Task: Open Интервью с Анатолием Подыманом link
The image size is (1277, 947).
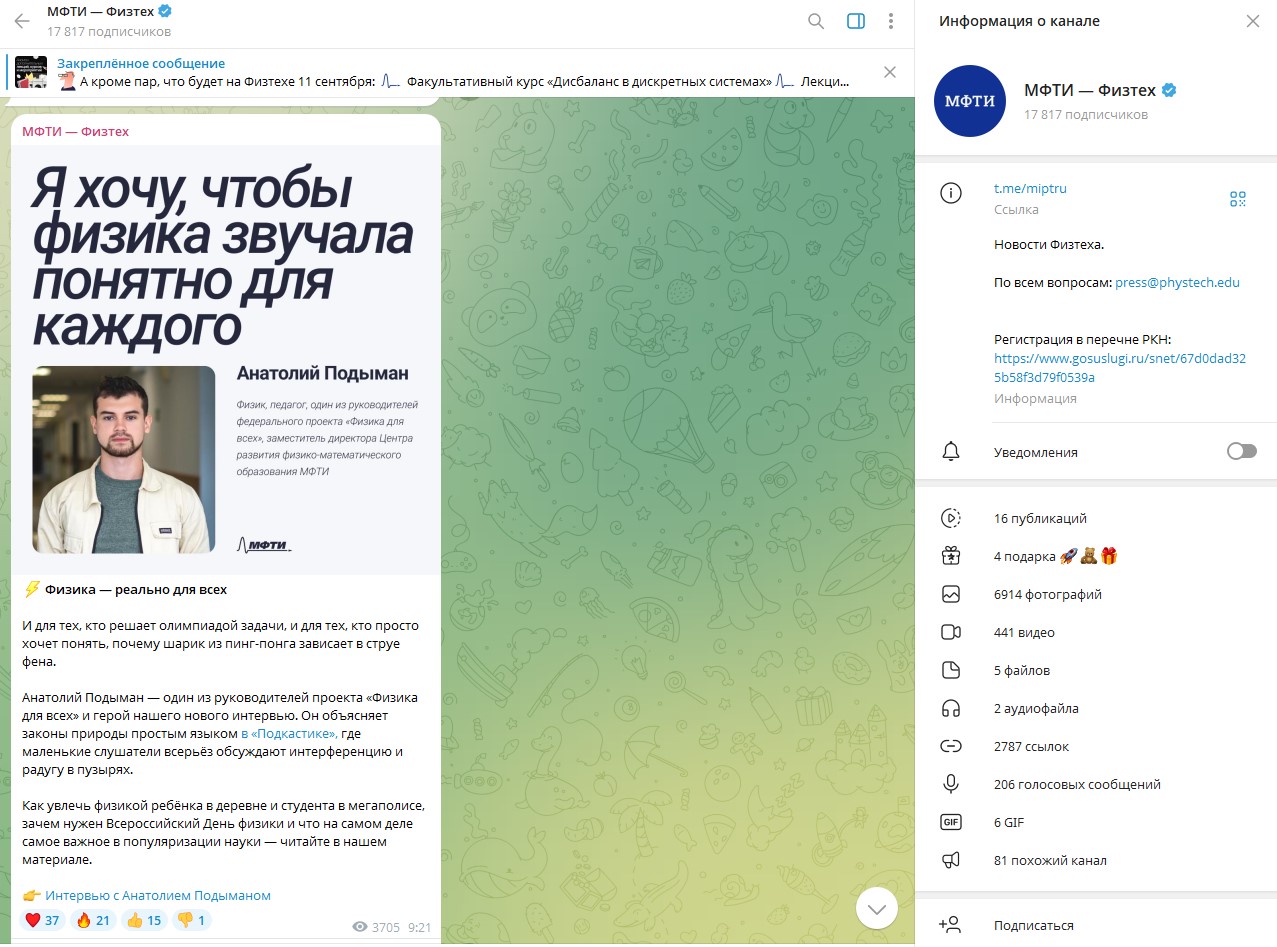Action: (x=158, y=895)
